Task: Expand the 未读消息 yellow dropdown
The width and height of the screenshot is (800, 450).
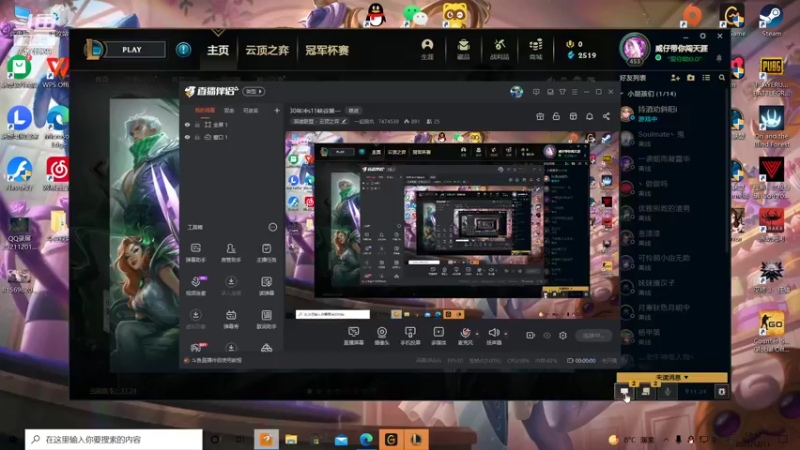Action: [672, 377]
